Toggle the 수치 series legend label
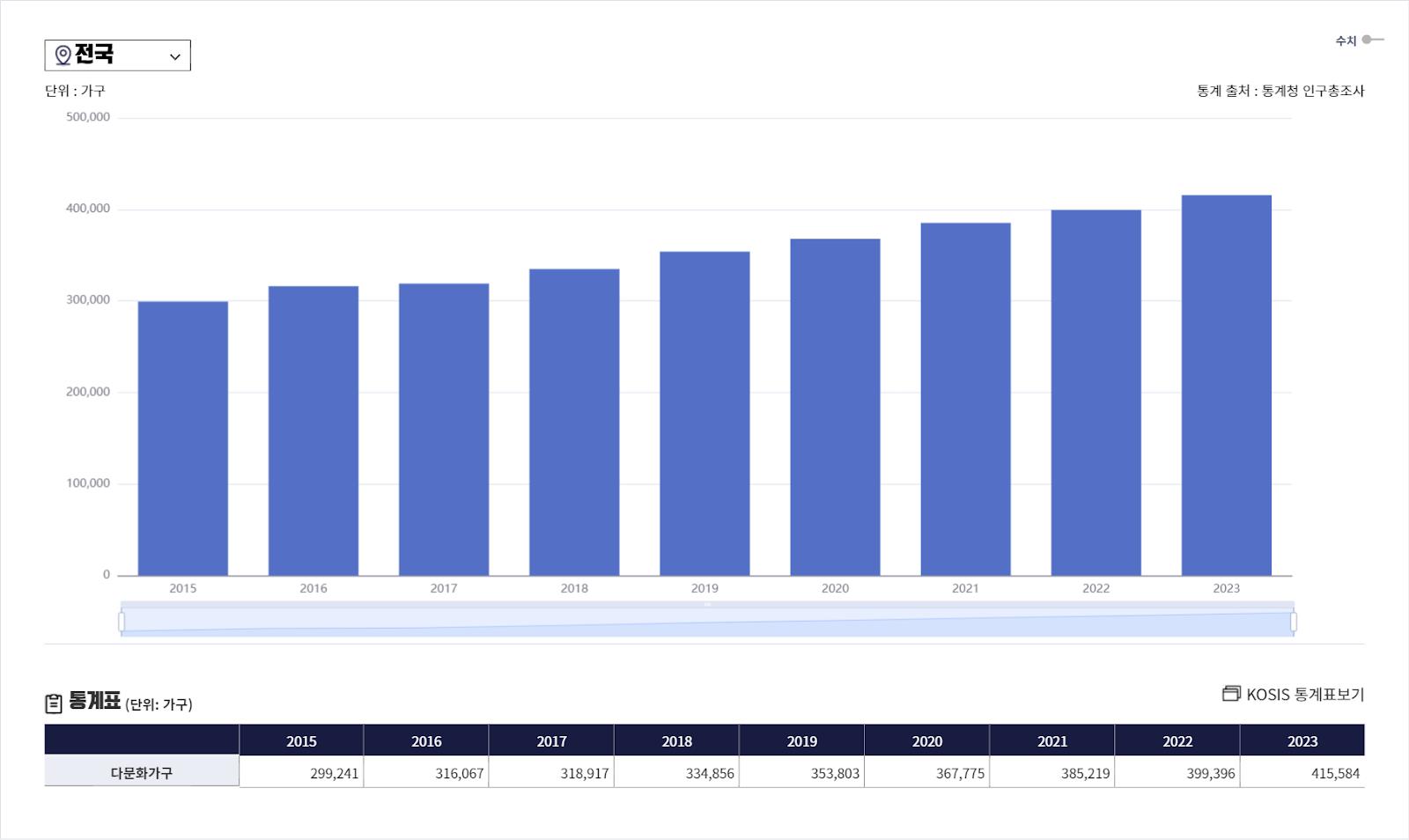Screen dimensions: 1409x840 pos(1346,41)
